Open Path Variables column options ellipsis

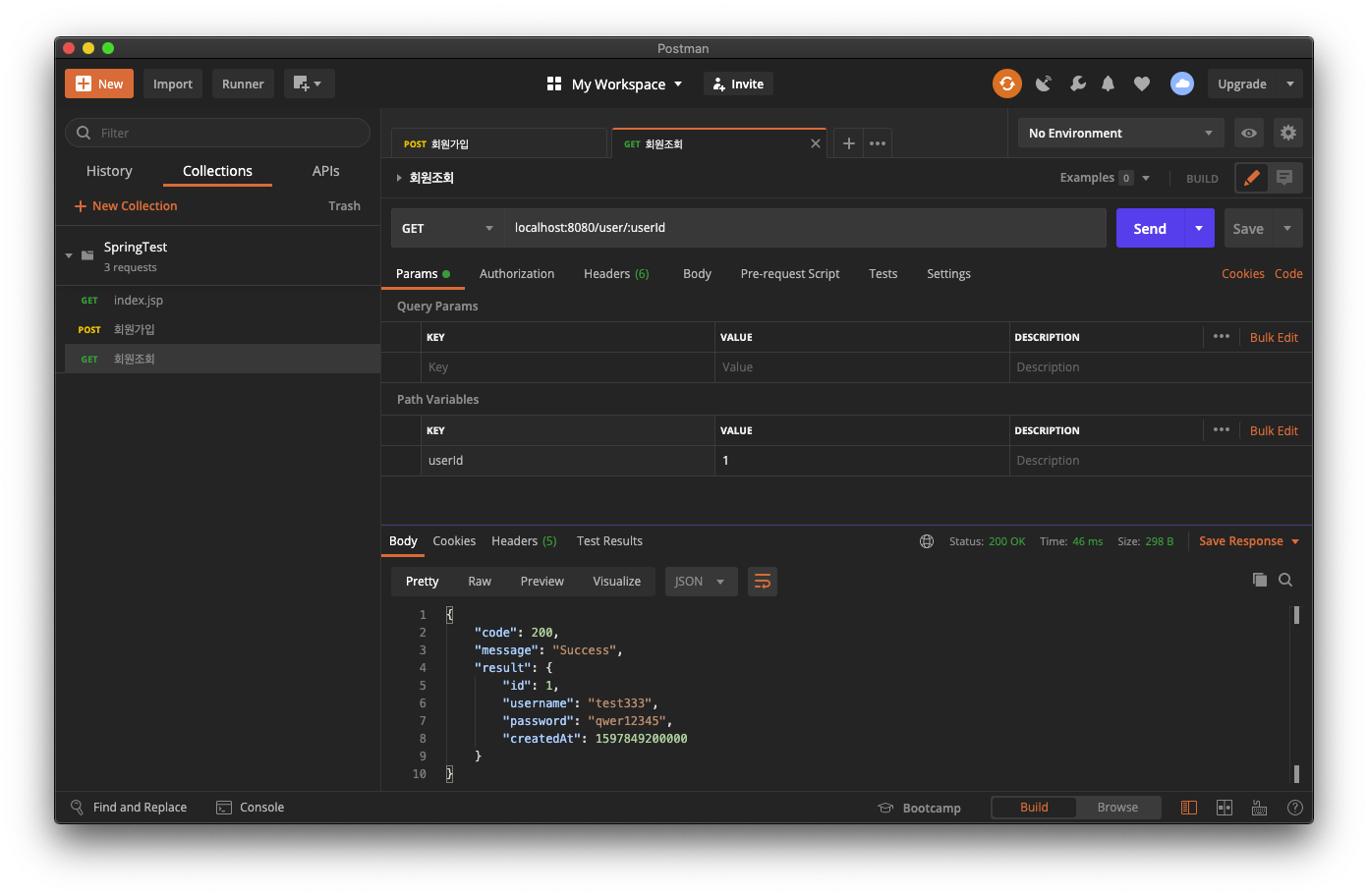tap(1222, 429)
